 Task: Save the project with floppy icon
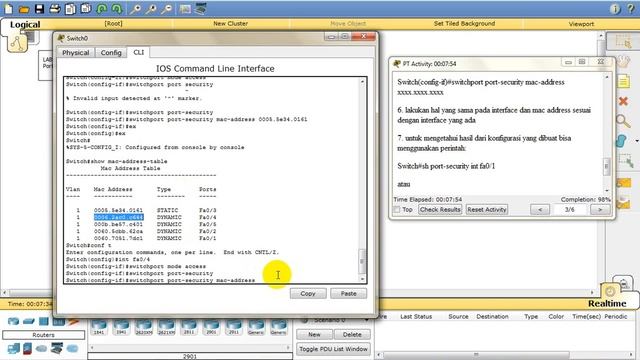tap(39, 9)
